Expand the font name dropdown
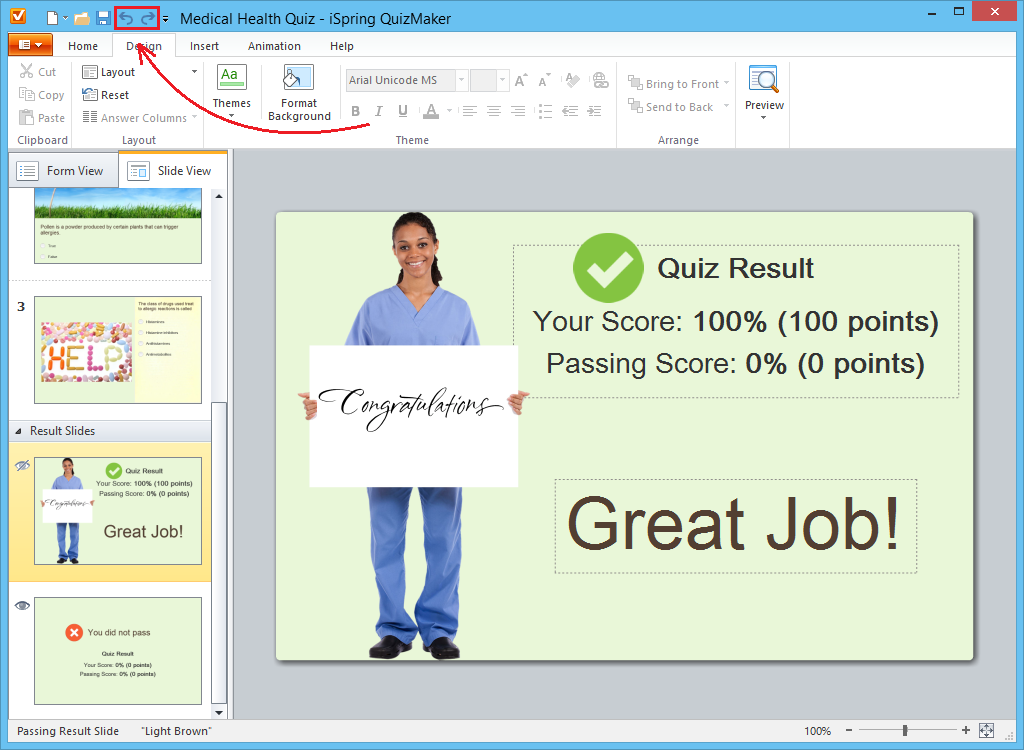The height and width of the screenshot is (750, 1024). [461, 80]
